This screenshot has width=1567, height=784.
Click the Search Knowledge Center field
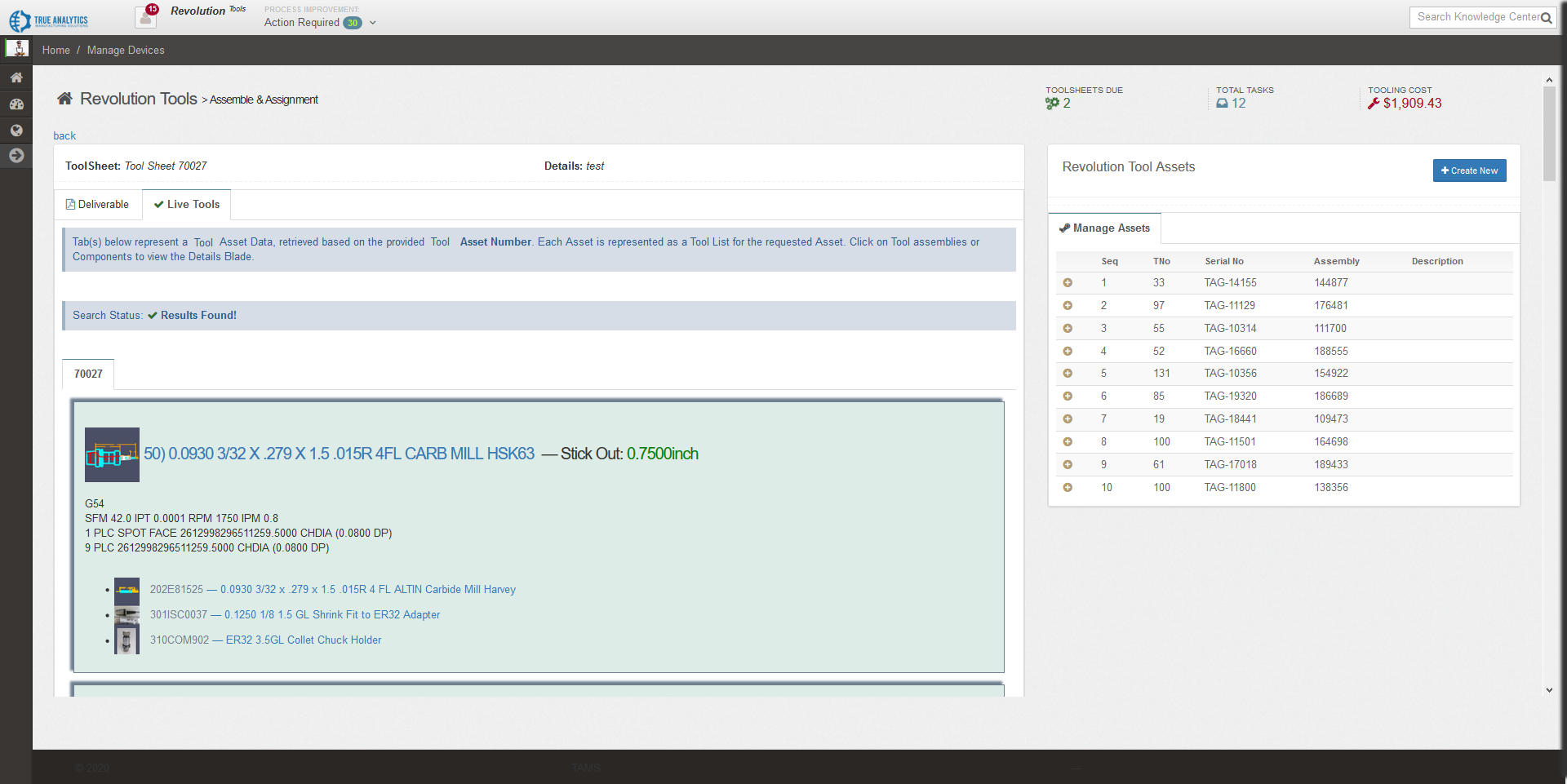1476,17
